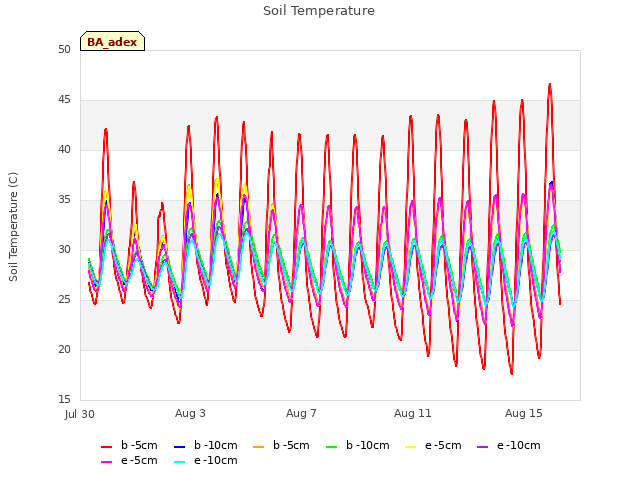Click the Soil Temperature chart title
The width and height of the screenshot is (640, 480).
pyautogui.click(x=319, y=11)
